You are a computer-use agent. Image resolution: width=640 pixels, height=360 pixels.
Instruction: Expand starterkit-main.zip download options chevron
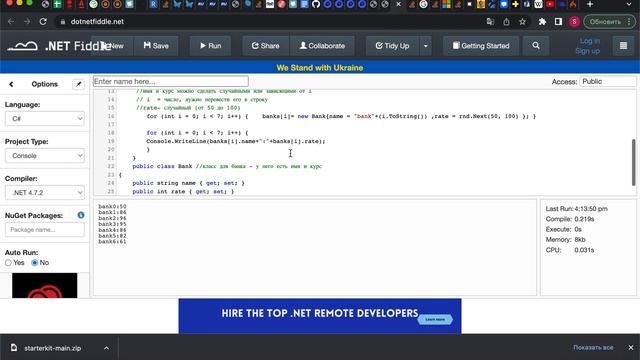(106, 348)
